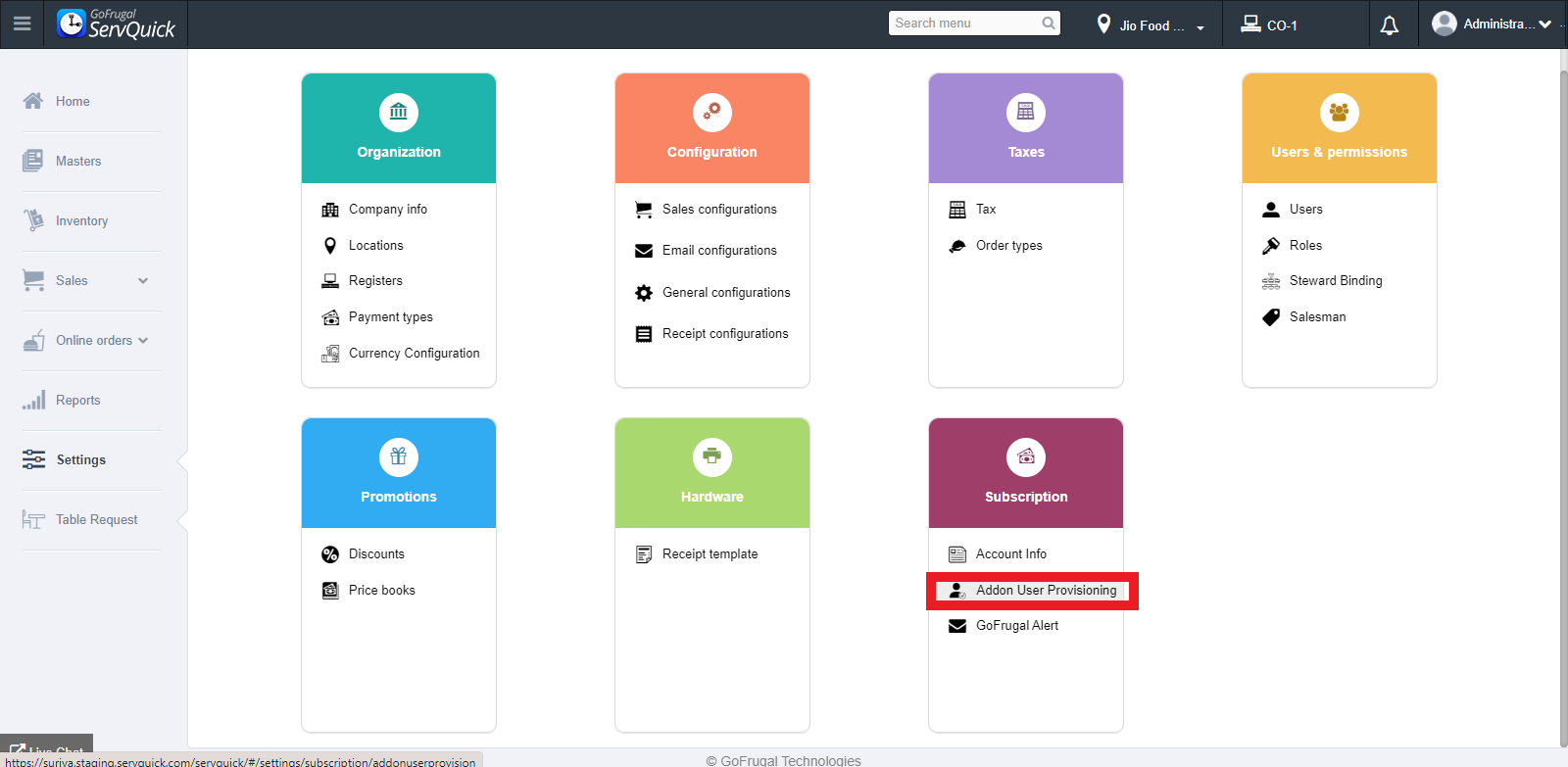Open Tax link
This screenshot has width=1568, height=767.
coord(986,210)
